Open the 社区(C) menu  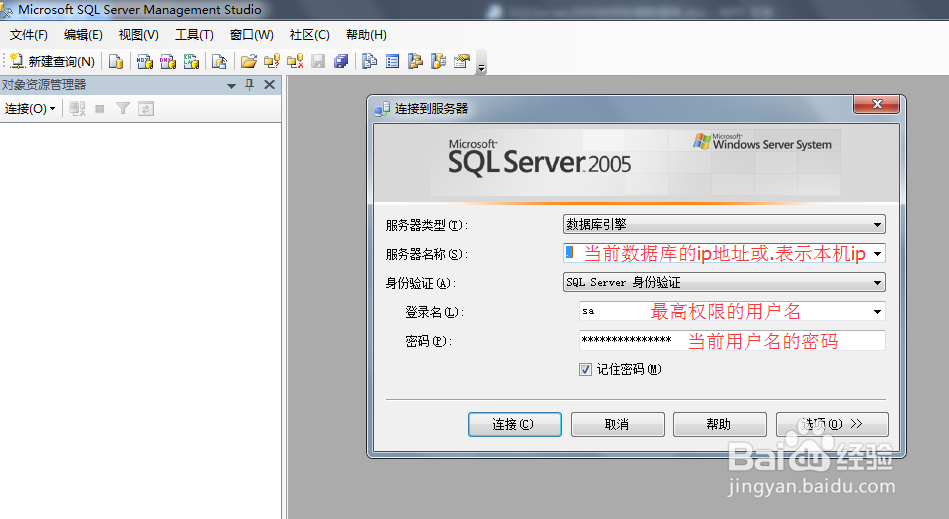pyautogui.click(x=309, y=34)
